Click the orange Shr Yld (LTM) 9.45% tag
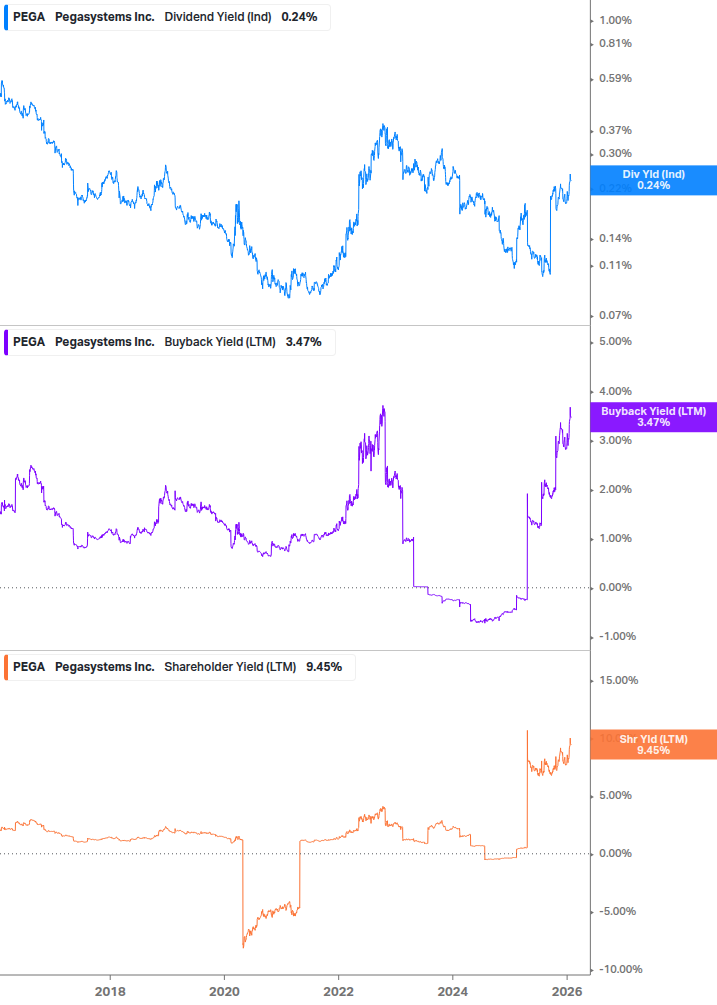This screenshot has width=717, height=1005. pyautogui.click(x=654, y=745)
